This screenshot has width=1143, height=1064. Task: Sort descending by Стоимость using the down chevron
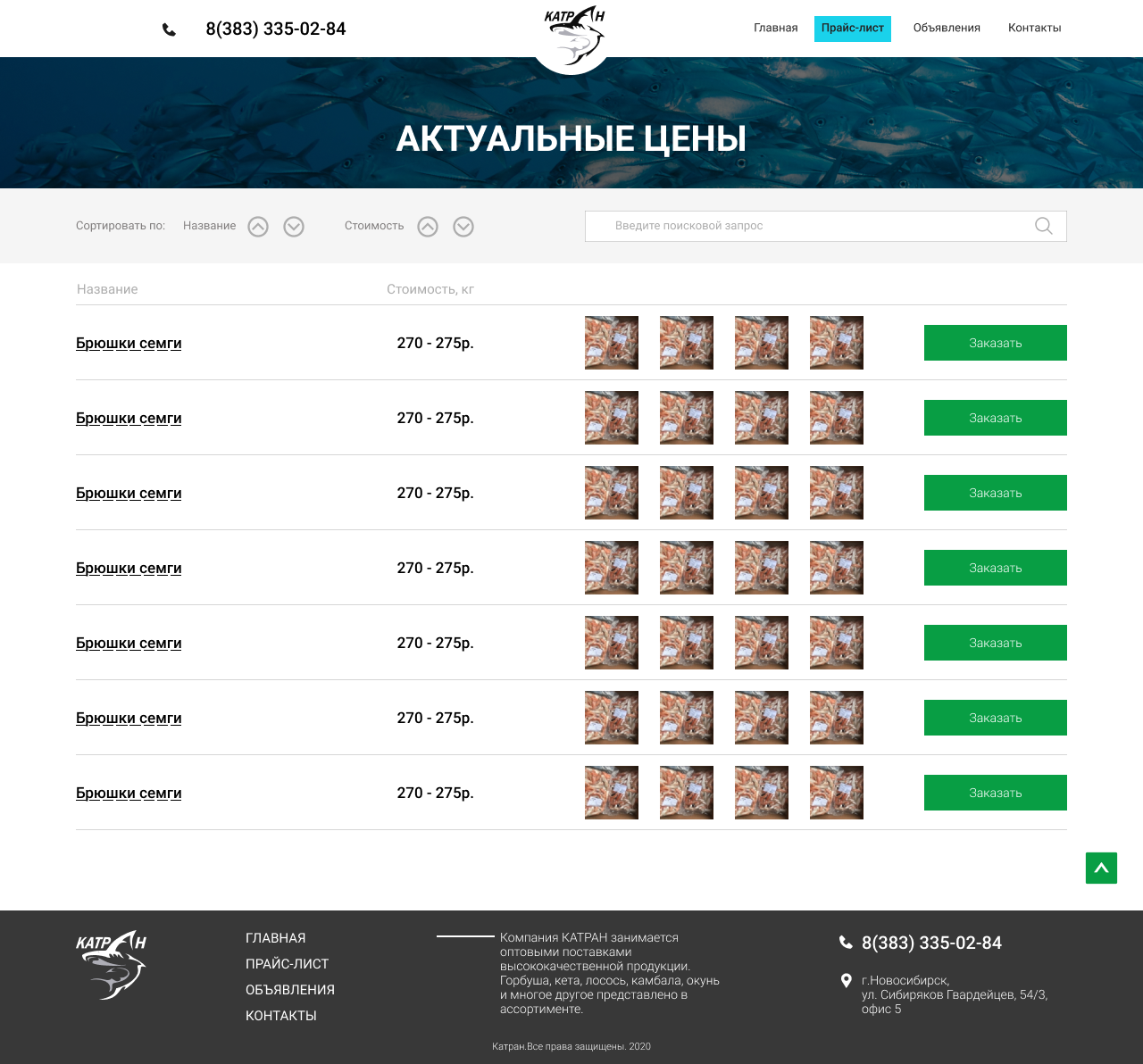[x=463, y=227]
